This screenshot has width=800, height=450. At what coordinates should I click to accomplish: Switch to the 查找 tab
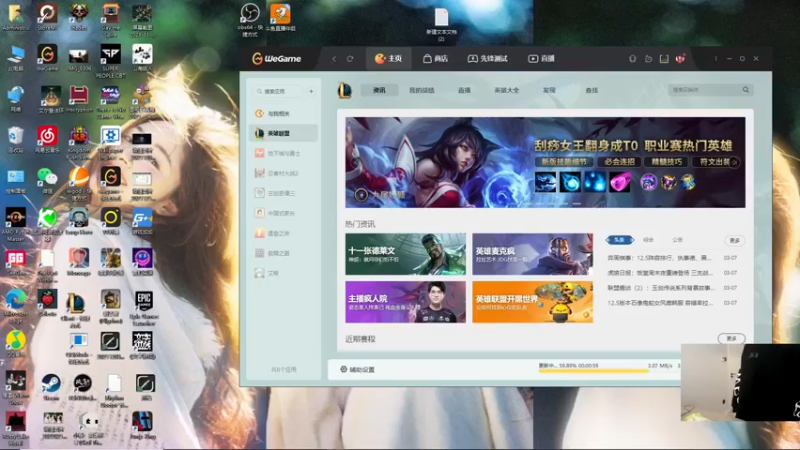point(591,90)
